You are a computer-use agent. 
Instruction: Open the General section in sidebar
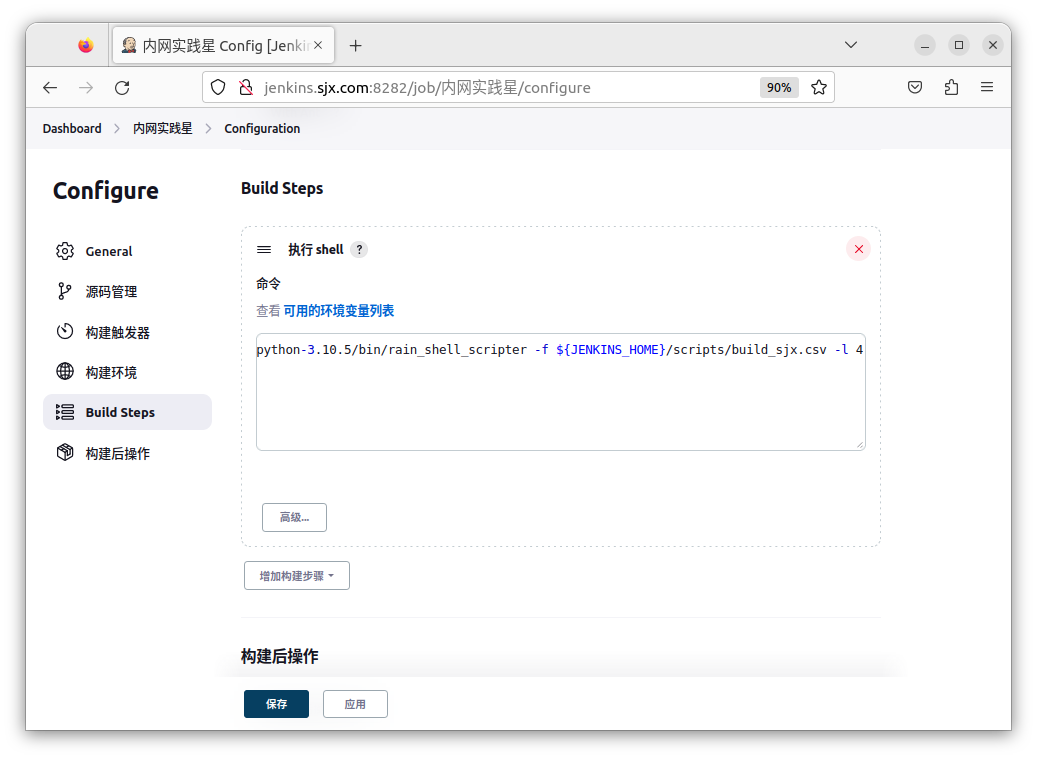pos(109,251)
